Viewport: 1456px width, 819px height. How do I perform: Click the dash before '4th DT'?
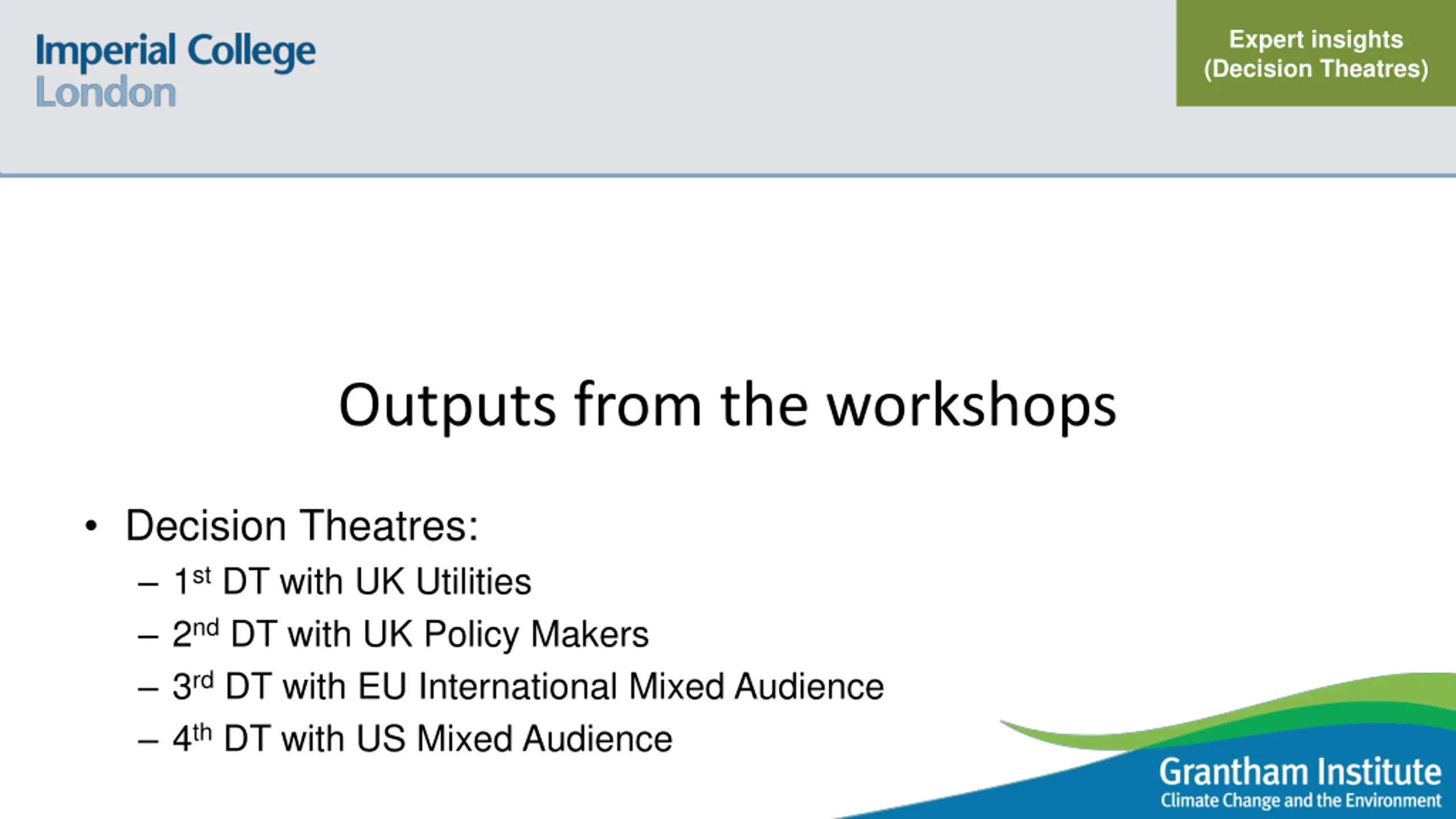point(148,741)
